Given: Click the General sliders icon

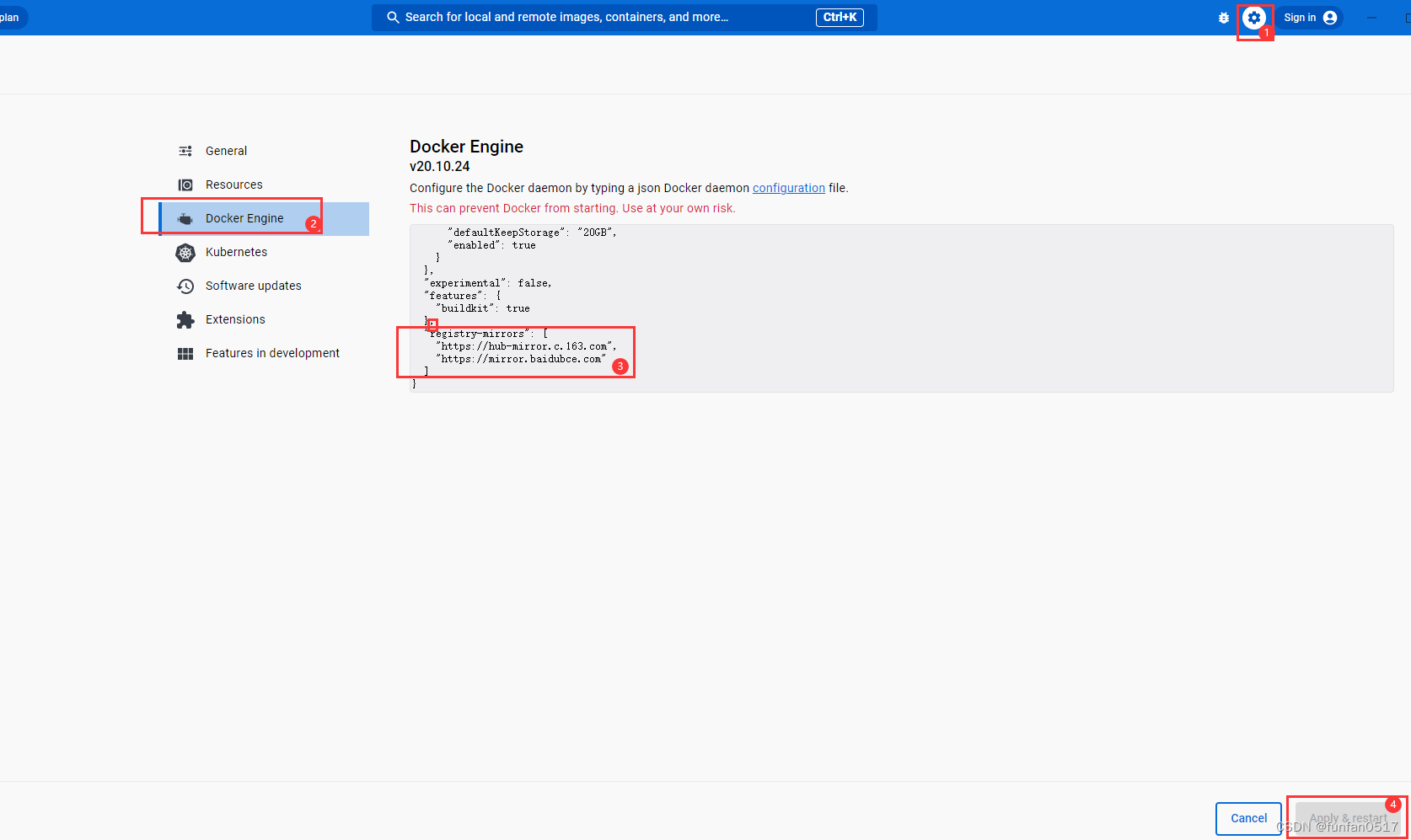Looking at the screenshot, I should (x=185, y=151).
